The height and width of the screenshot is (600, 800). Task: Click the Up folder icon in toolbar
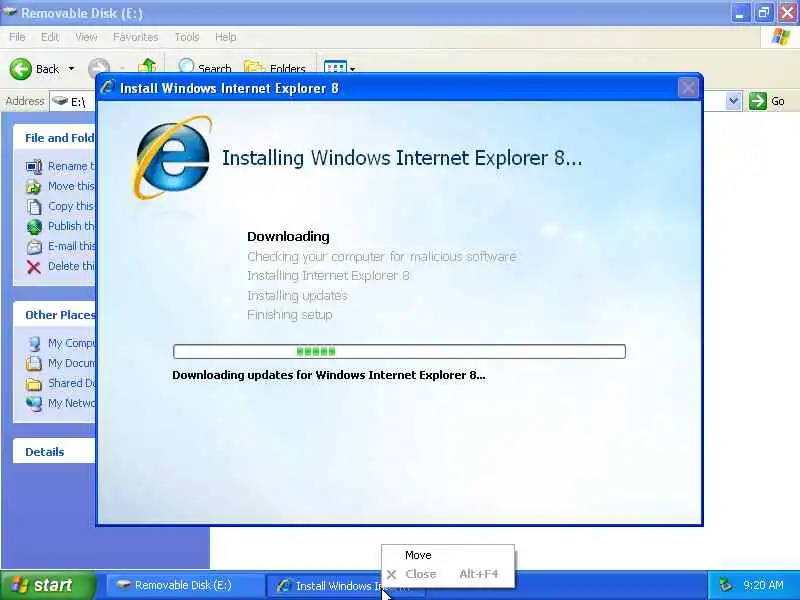coord(147,66)
